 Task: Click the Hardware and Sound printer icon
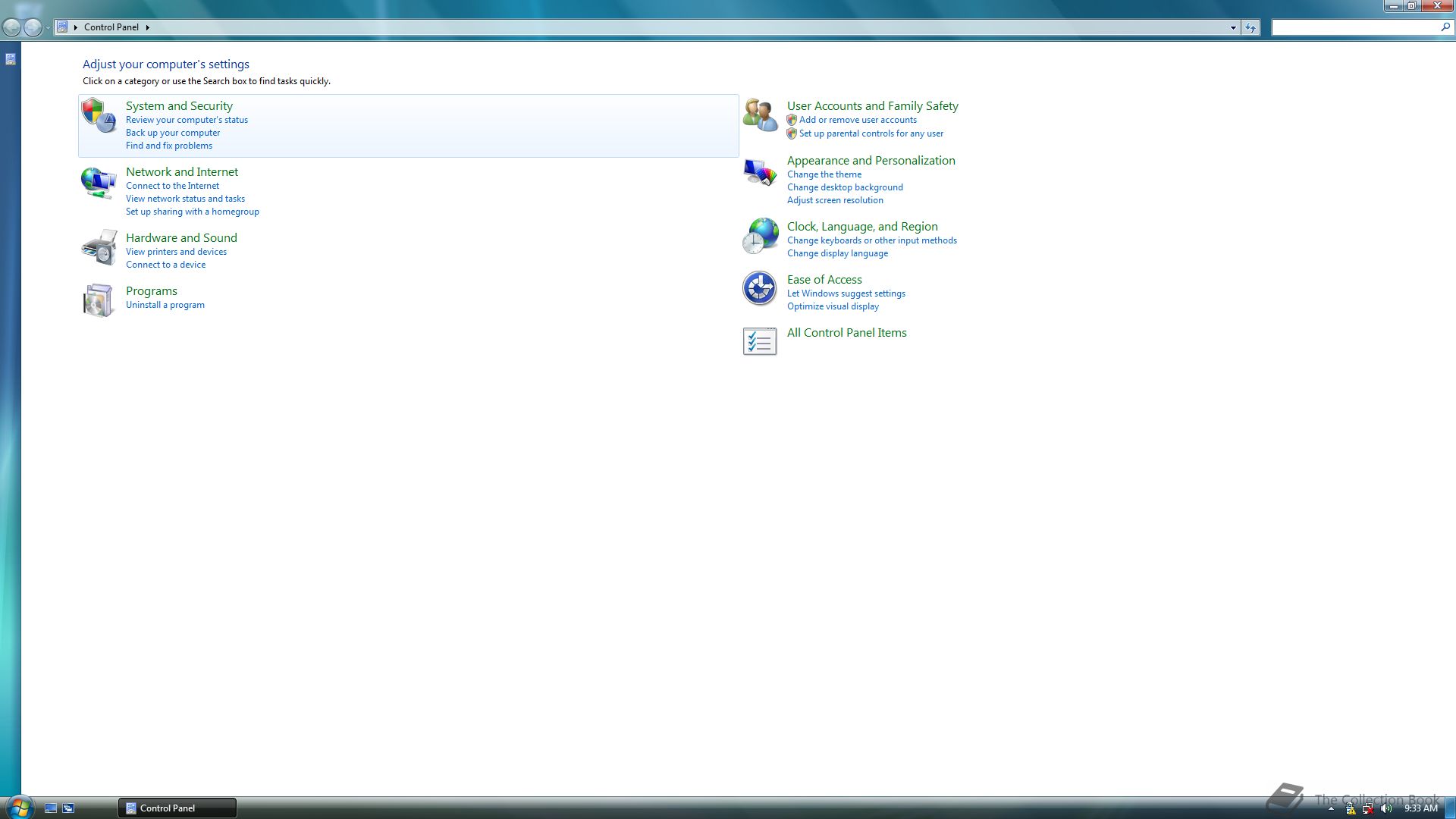[x=99, y=248]
